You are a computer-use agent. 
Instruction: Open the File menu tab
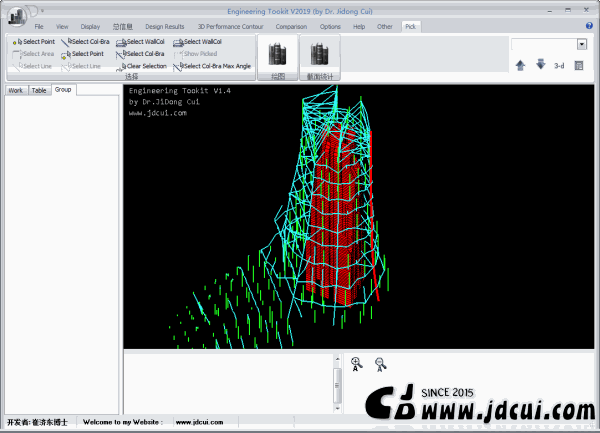point(39,26)
